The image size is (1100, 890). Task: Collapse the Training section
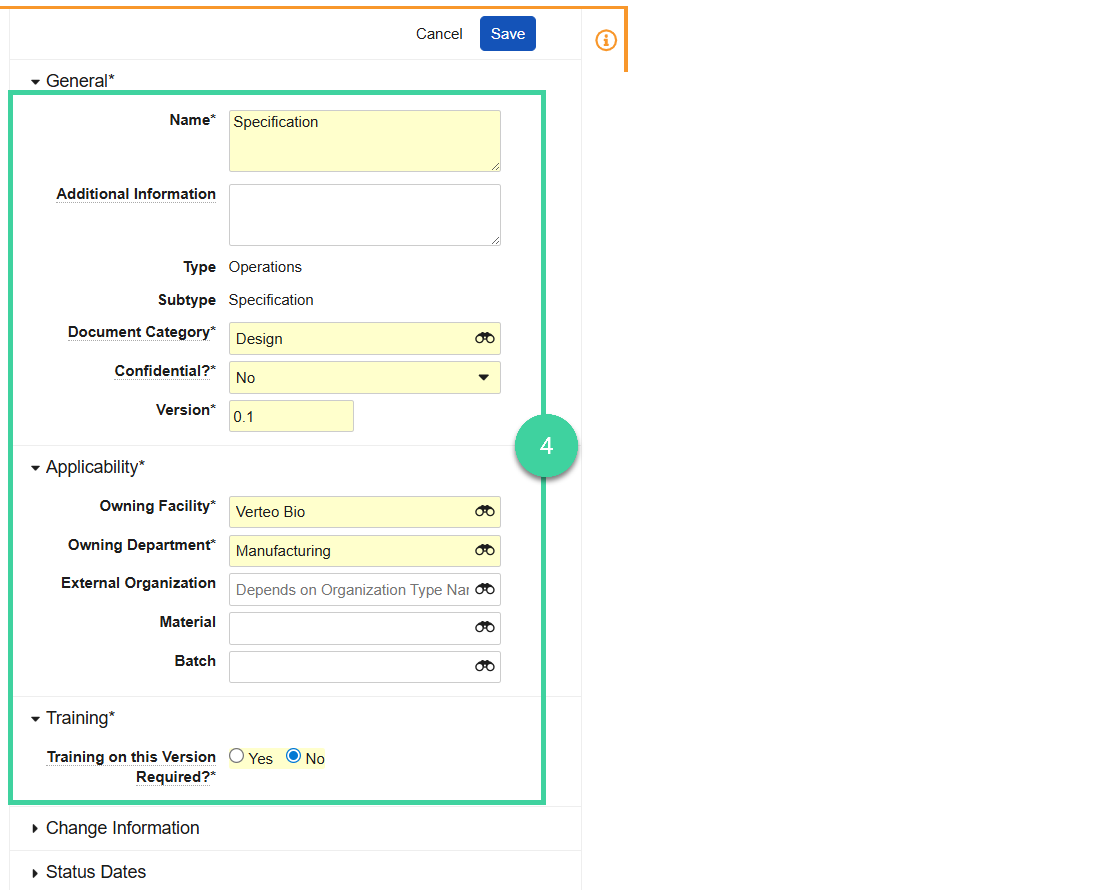[36, 718]
